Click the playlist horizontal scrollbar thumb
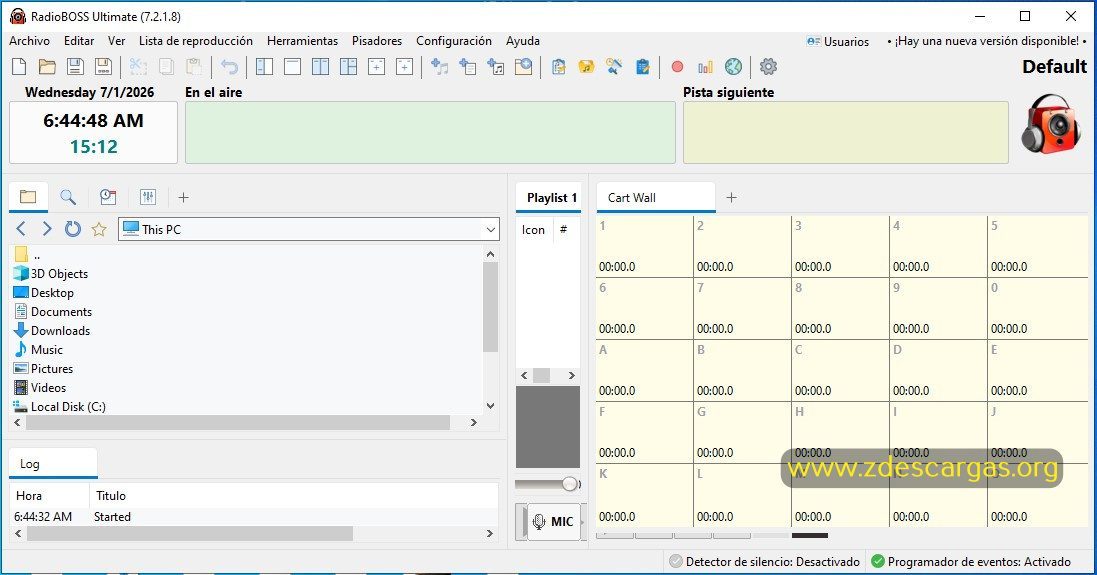1097x575 pixels. pyautogui.click(x=542, y=376)
